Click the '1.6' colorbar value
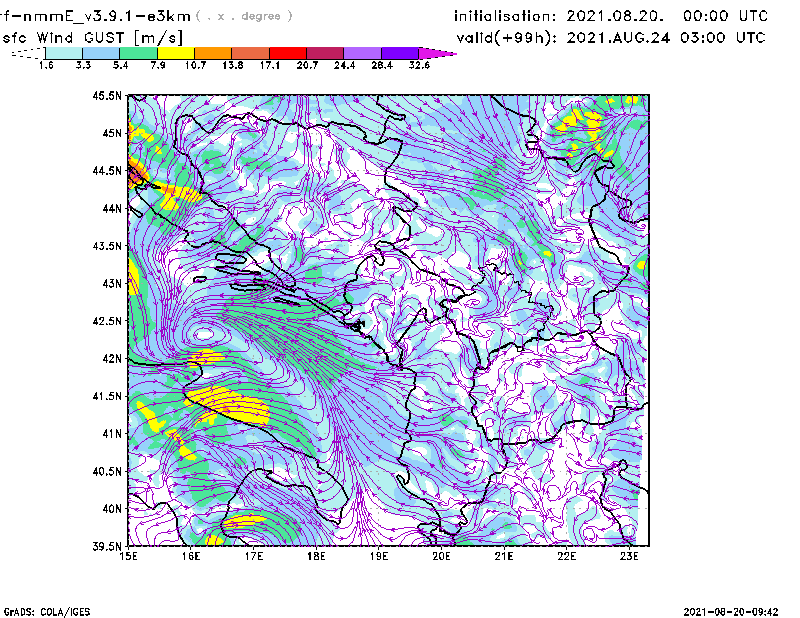 [46, 65]
